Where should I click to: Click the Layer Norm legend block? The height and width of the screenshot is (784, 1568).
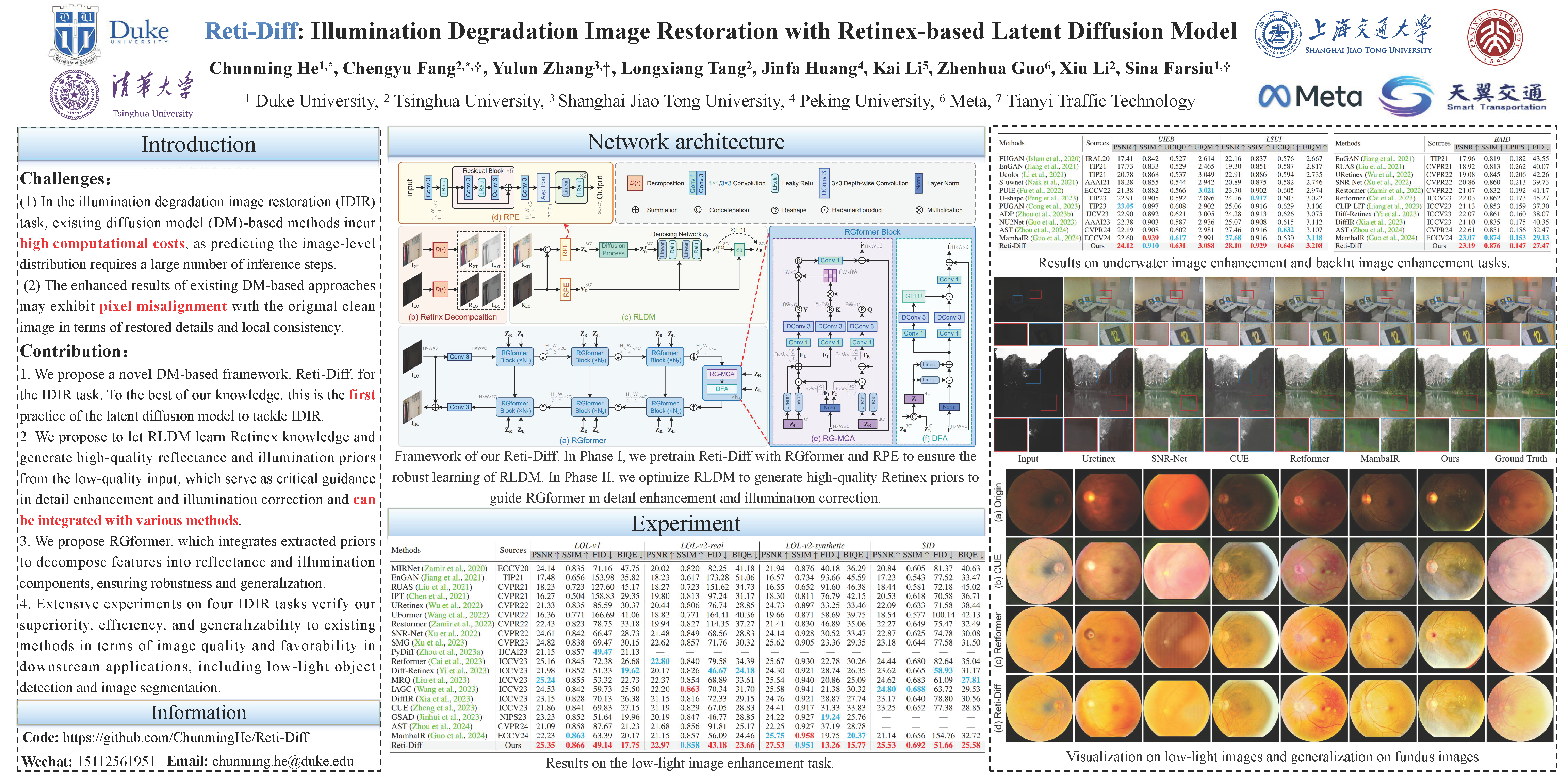pyautogui.click(x=918, y=183)
